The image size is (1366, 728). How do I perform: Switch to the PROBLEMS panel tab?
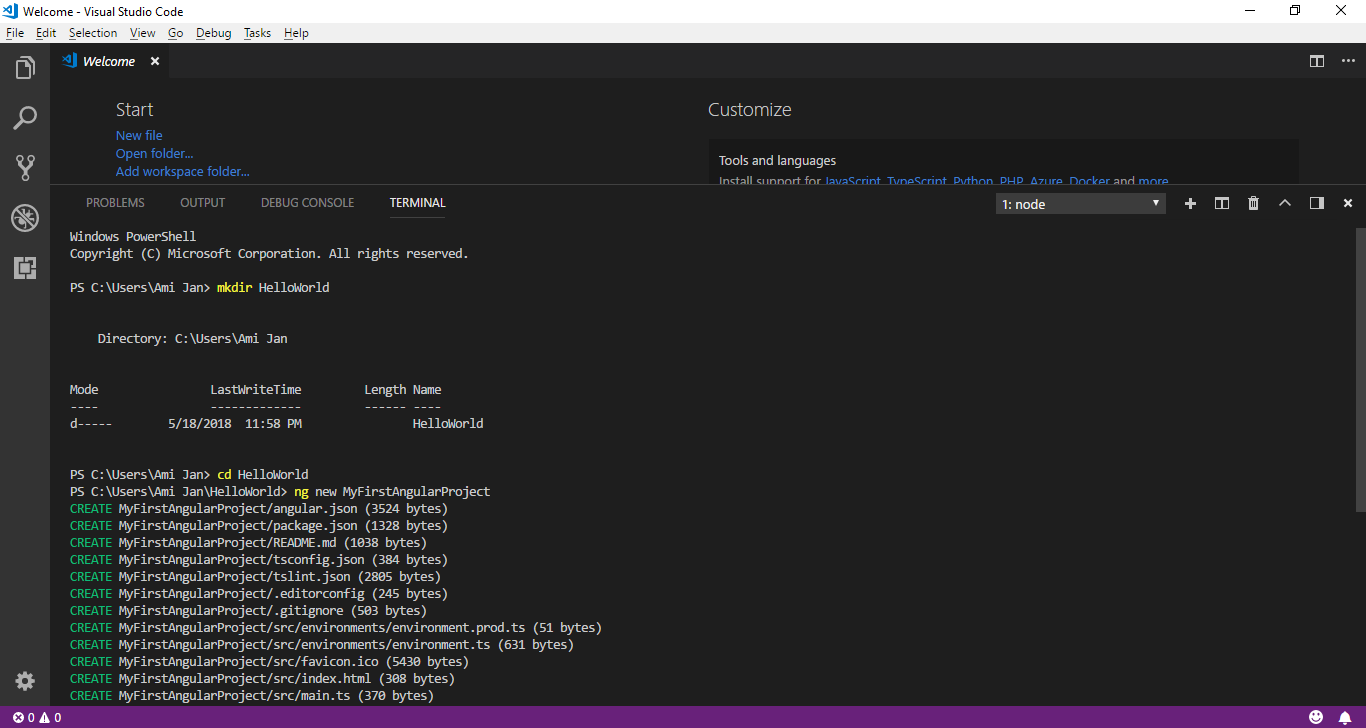pyautogui.click(x=115, y=203)
